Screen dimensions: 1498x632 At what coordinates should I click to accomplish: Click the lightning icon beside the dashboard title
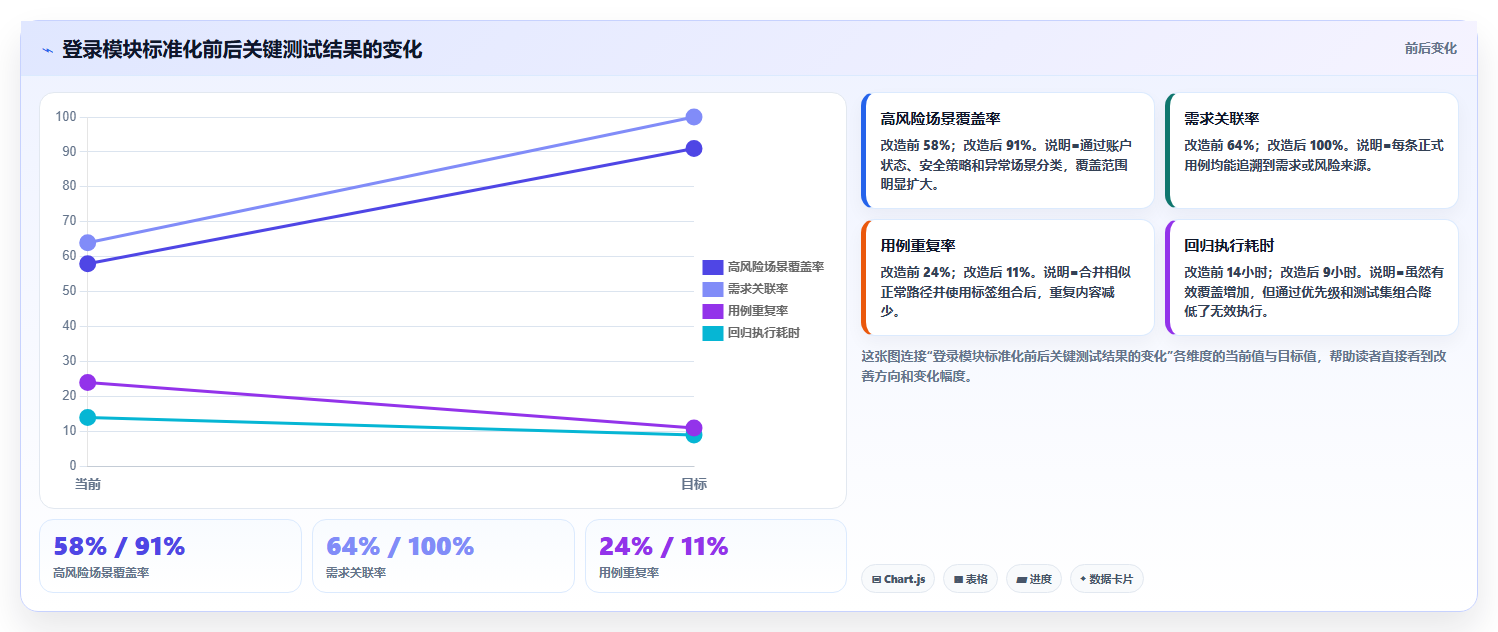[47, 50]
